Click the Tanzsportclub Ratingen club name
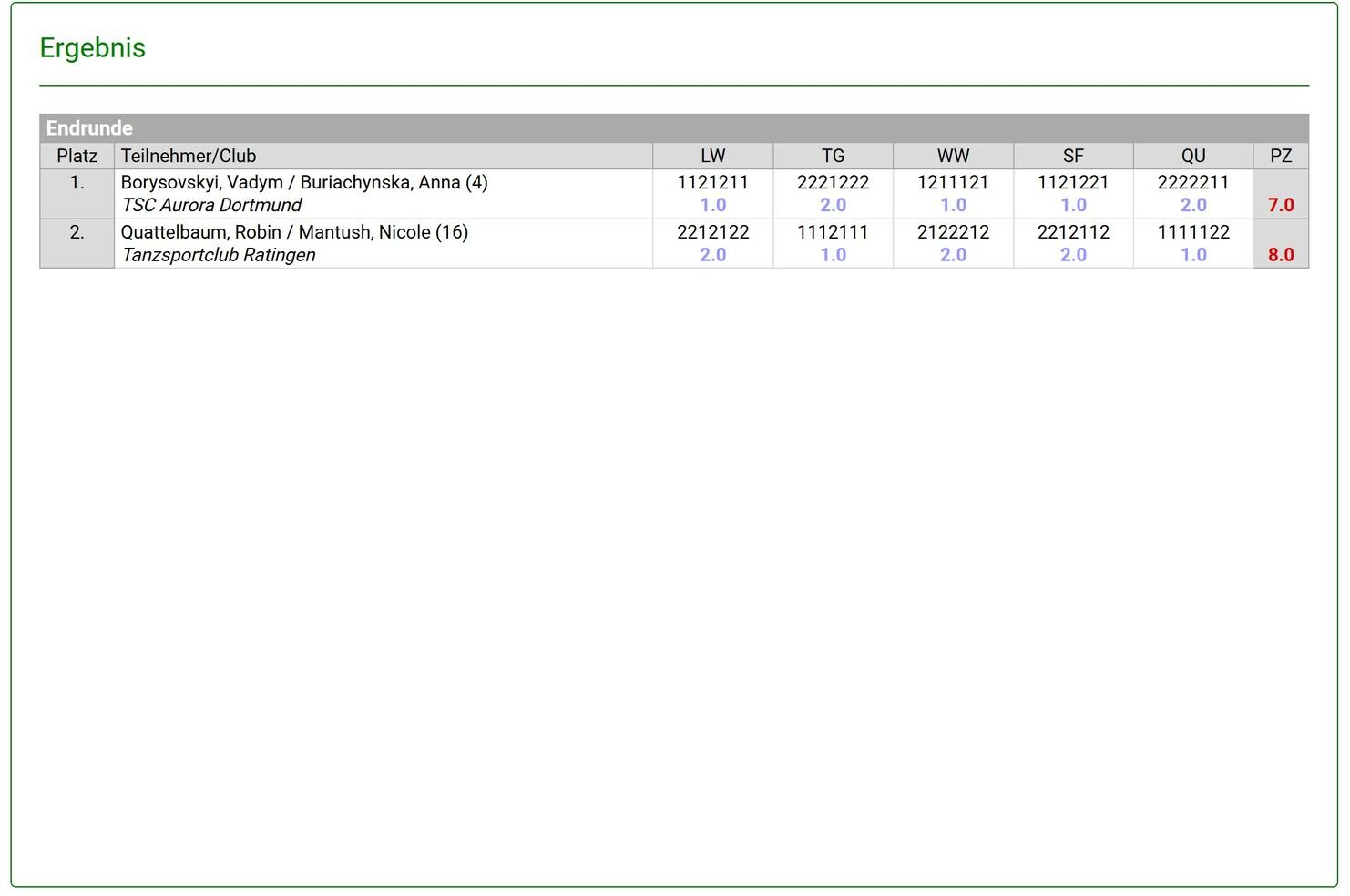 (x=219, y=255)
